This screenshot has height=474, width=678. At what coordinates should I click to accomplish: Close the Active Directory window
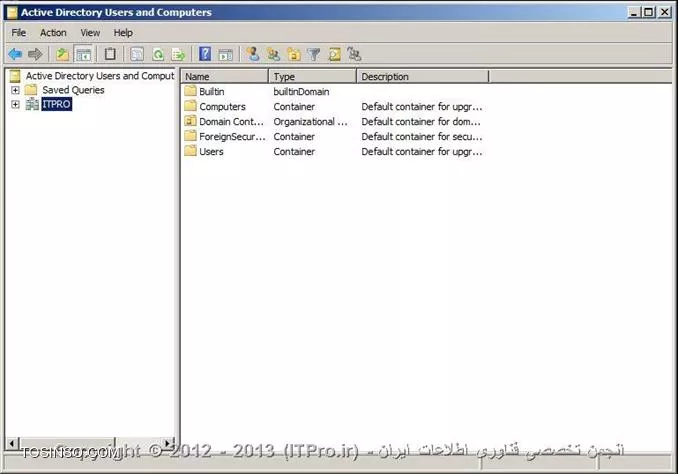click(x=665, y=12)
